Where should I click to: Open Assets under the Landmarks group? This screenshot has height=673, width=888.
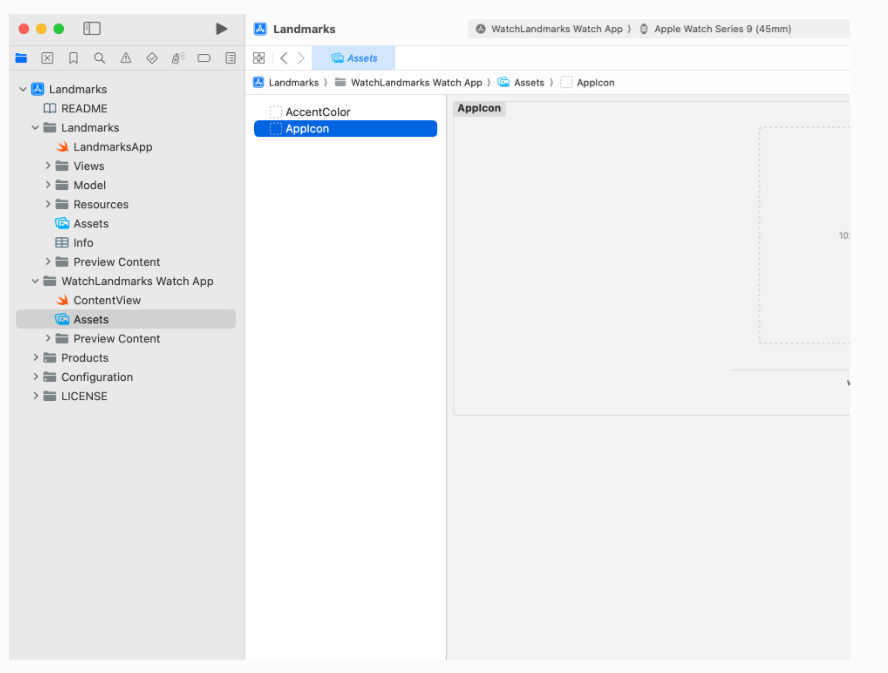126,224
